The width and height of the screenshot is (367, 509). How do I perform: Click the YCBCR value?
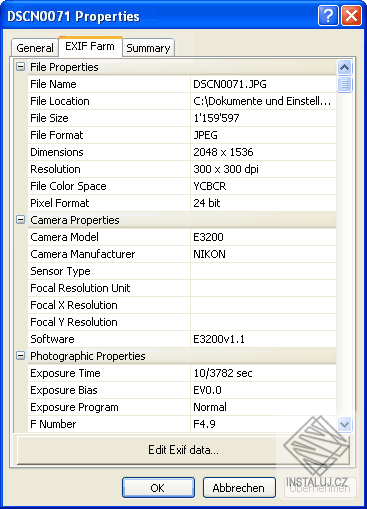[x=209, y=186]
